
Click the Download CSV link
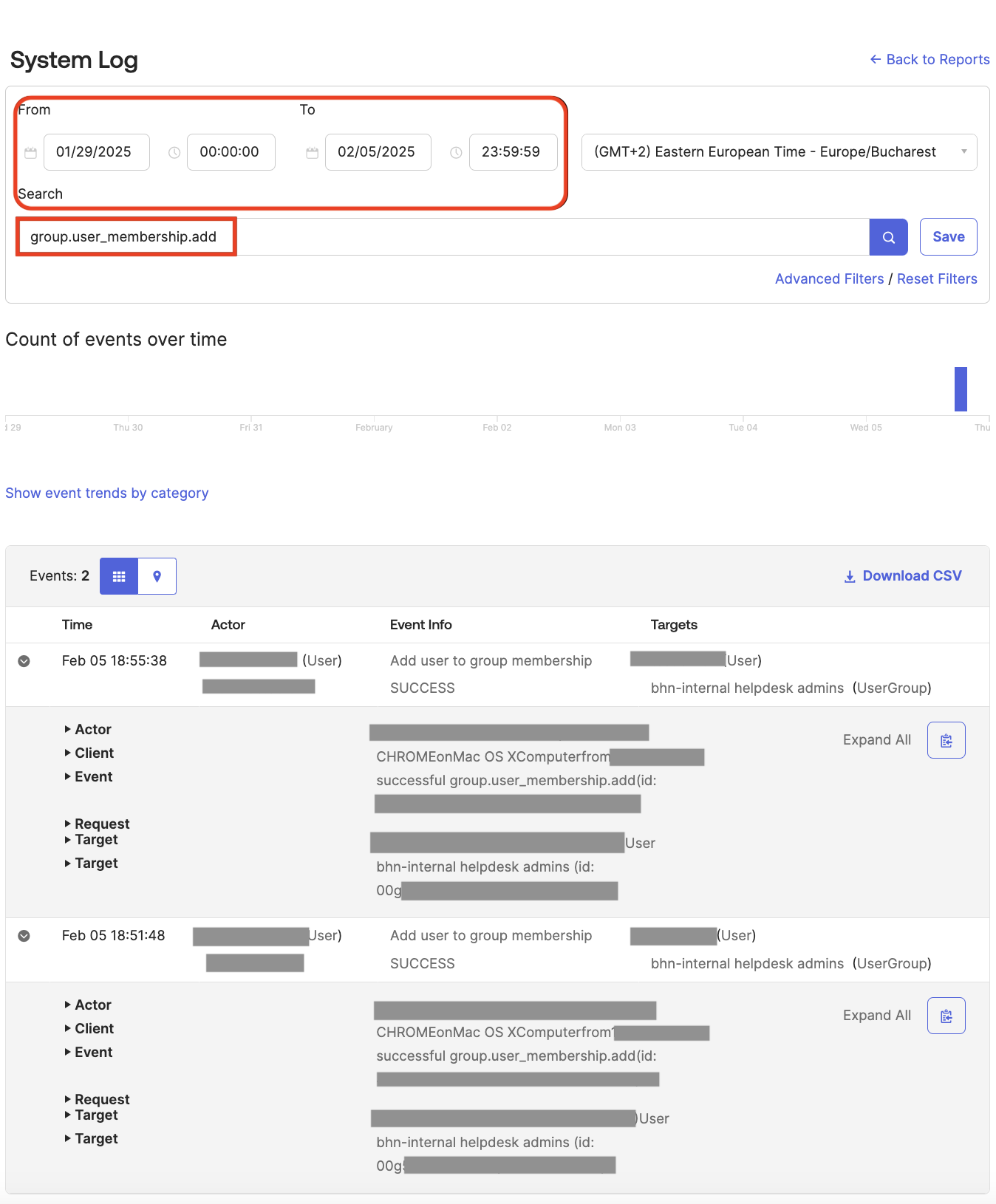pos(903,576)
